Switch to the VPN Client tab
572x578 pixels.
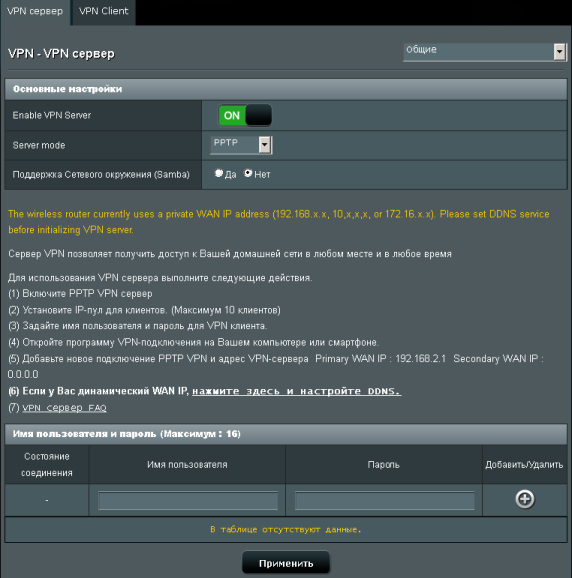pyautogui.click(x=104, y=11)
